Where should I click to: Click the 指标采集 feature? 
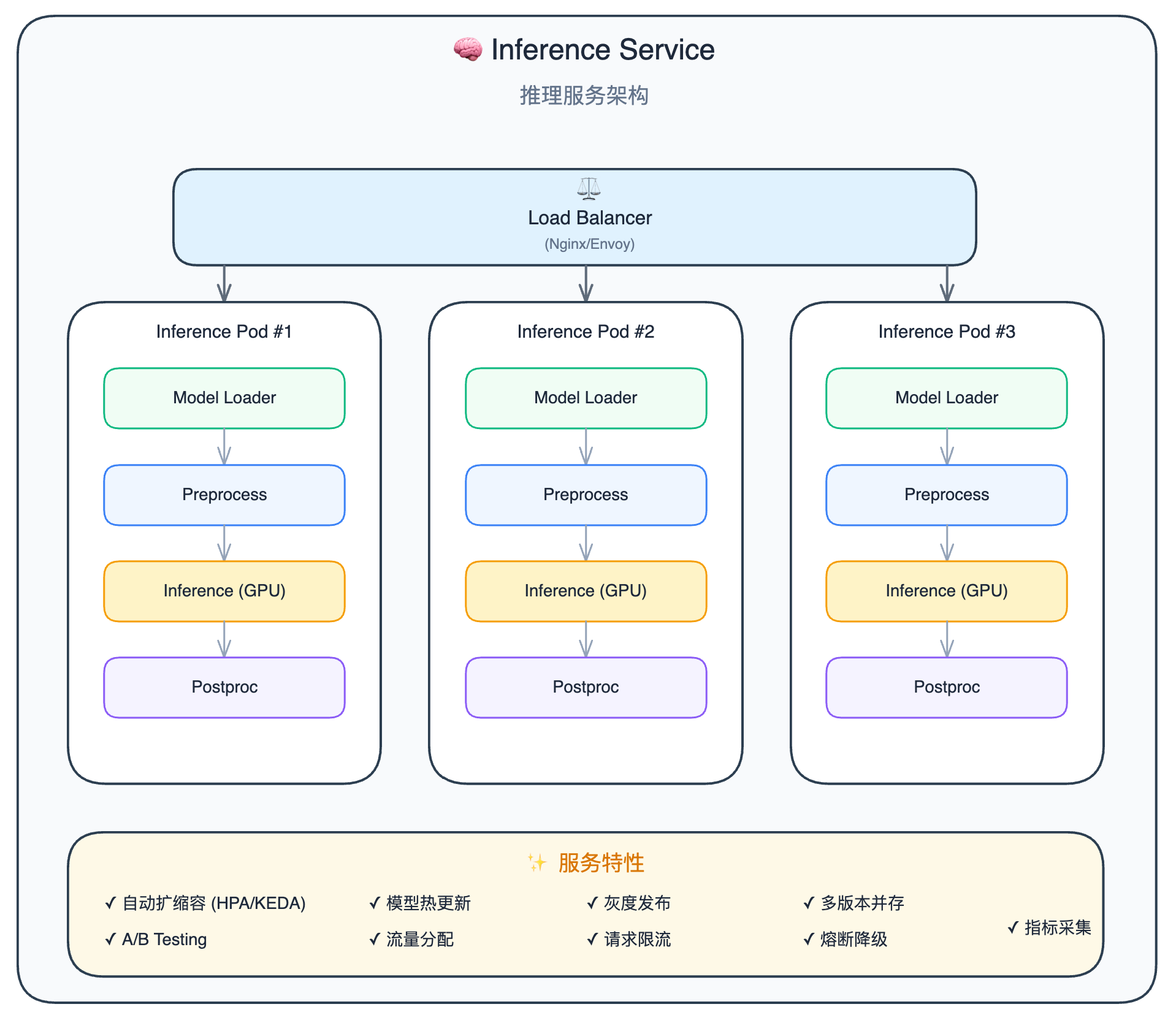[1049, 927]
